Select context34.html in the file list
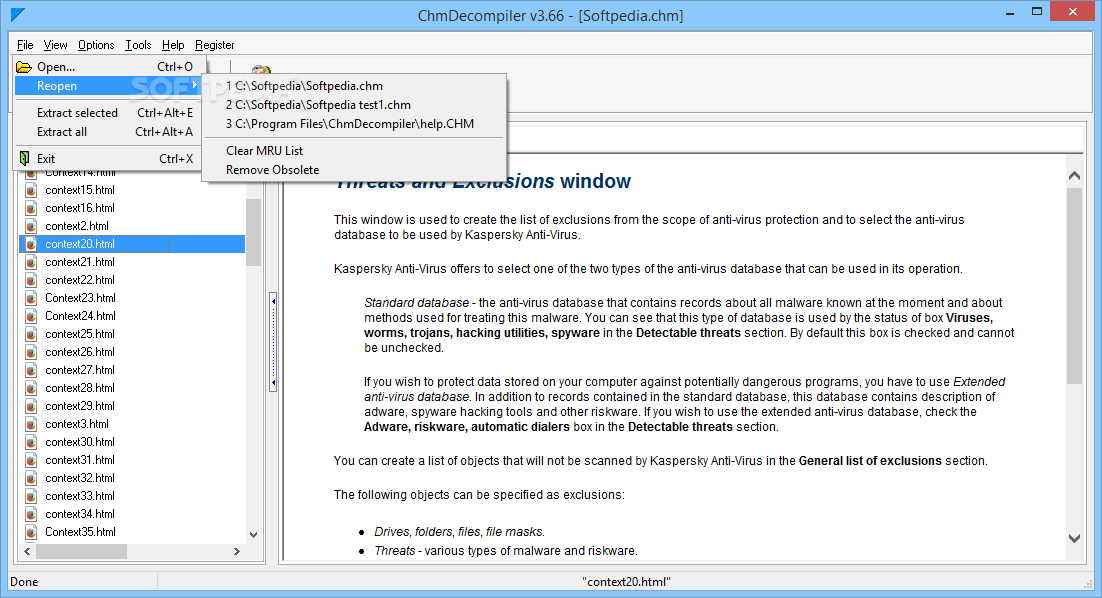 coord(79,514)
